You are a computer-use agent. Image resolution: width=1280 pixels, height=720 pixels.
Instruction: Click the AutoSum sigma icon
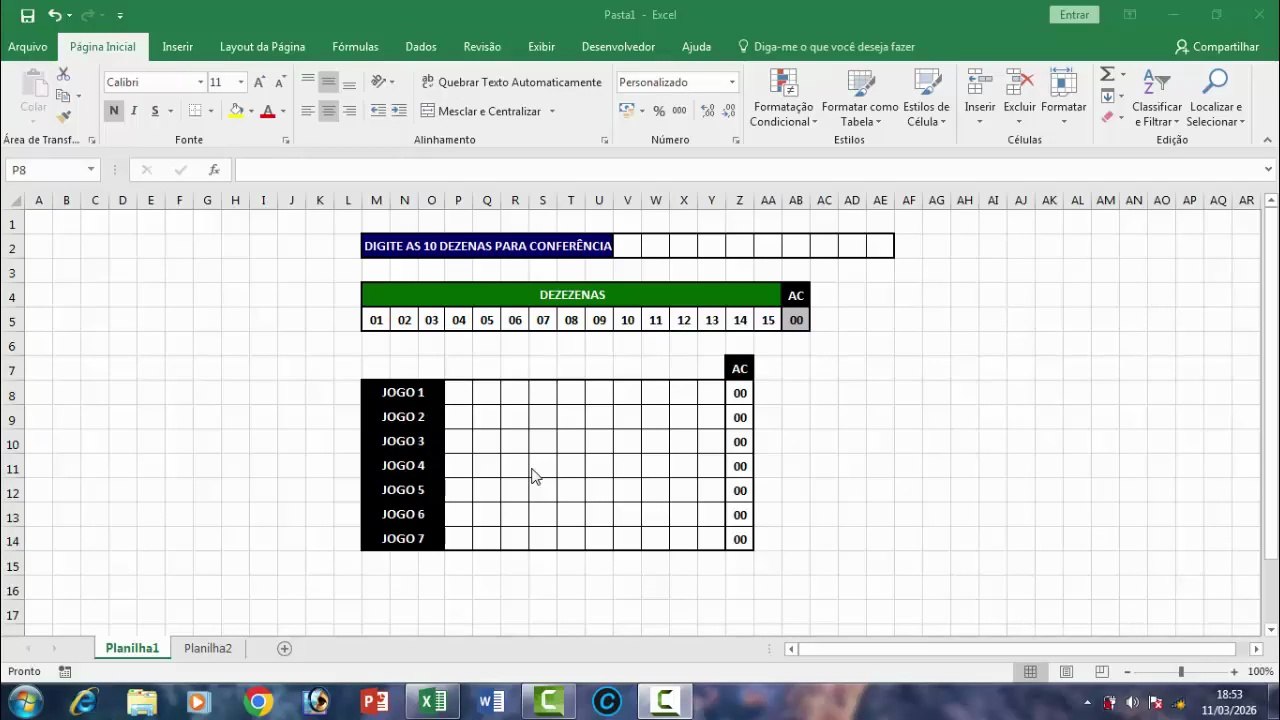(x=1107, y=75)
